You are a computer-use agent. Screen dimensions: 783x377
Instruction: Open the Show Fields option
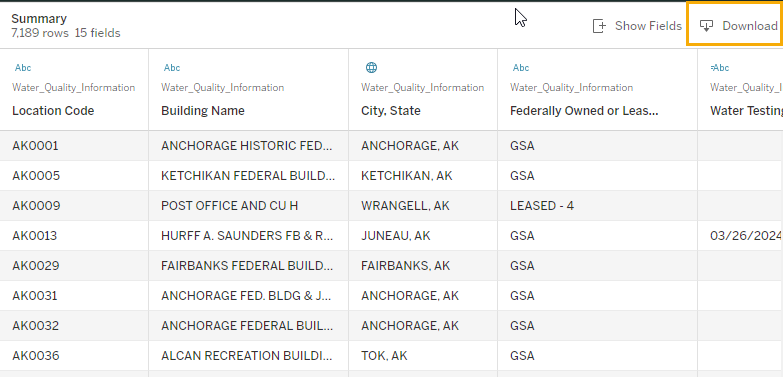[637, 26]
